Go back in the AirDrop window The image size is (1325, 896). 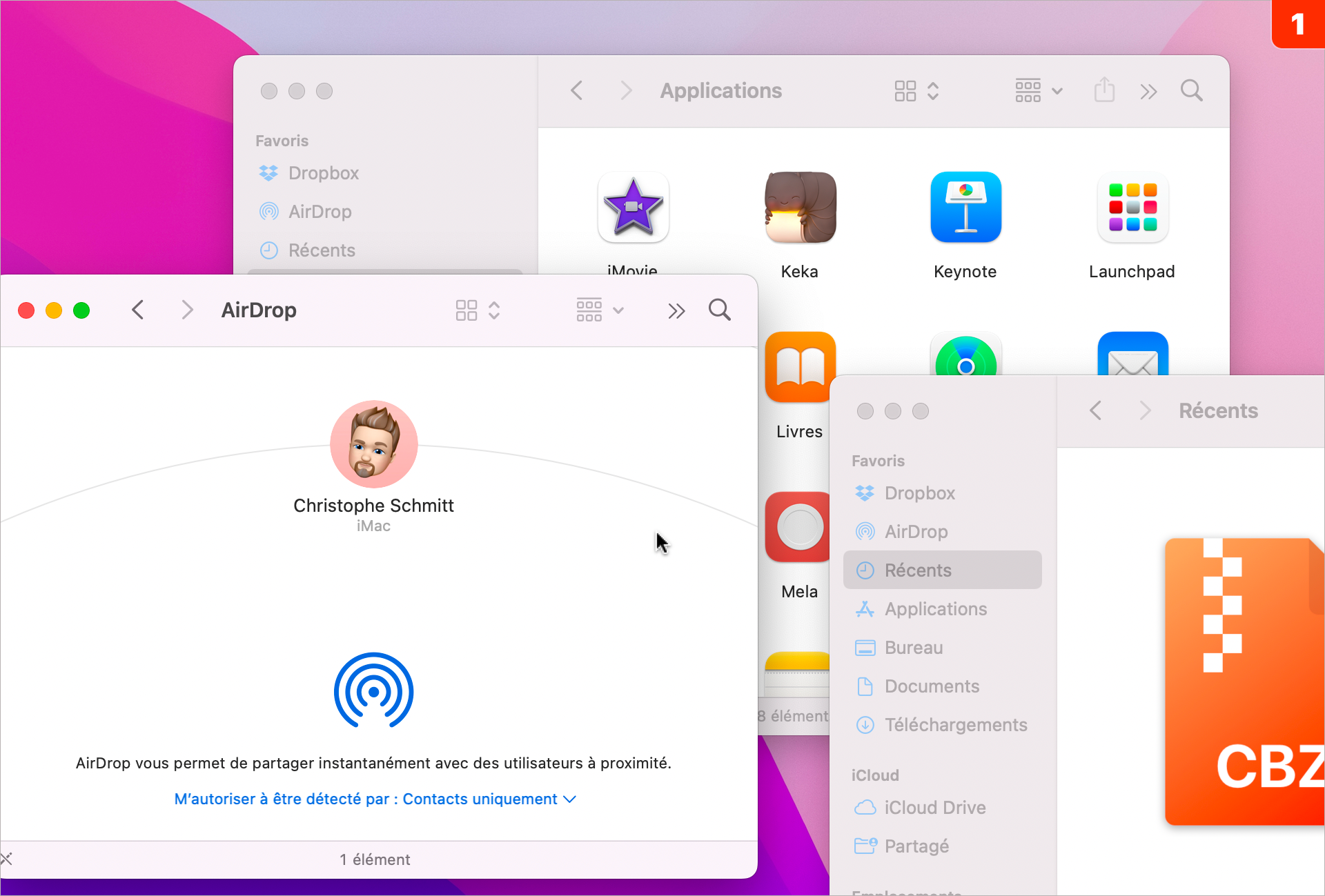[138, 310]
